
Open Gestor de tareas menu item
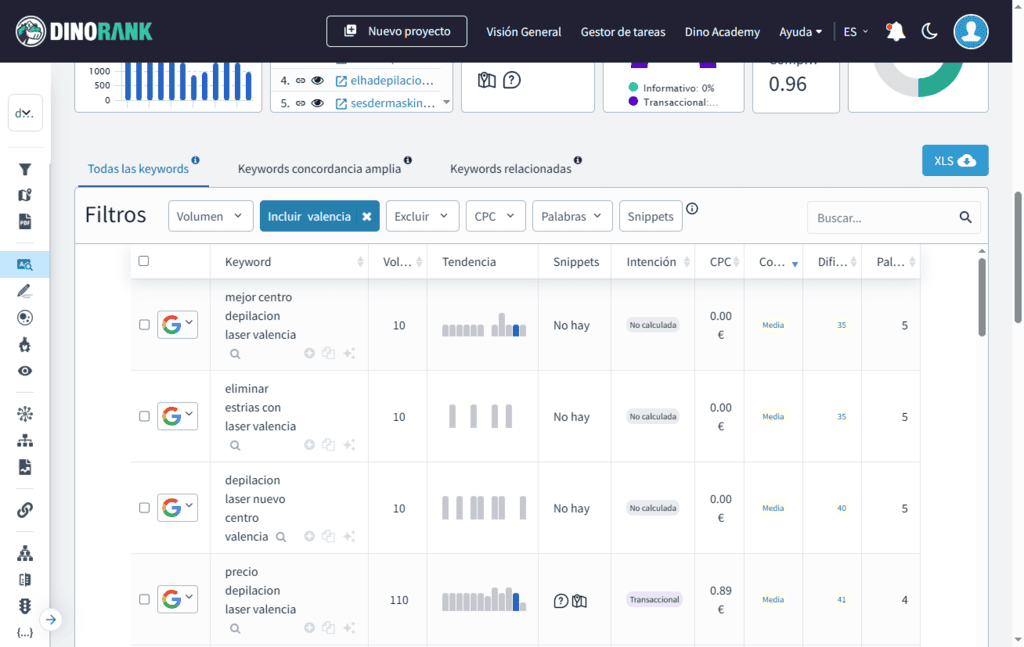click(x=623, y=32)
